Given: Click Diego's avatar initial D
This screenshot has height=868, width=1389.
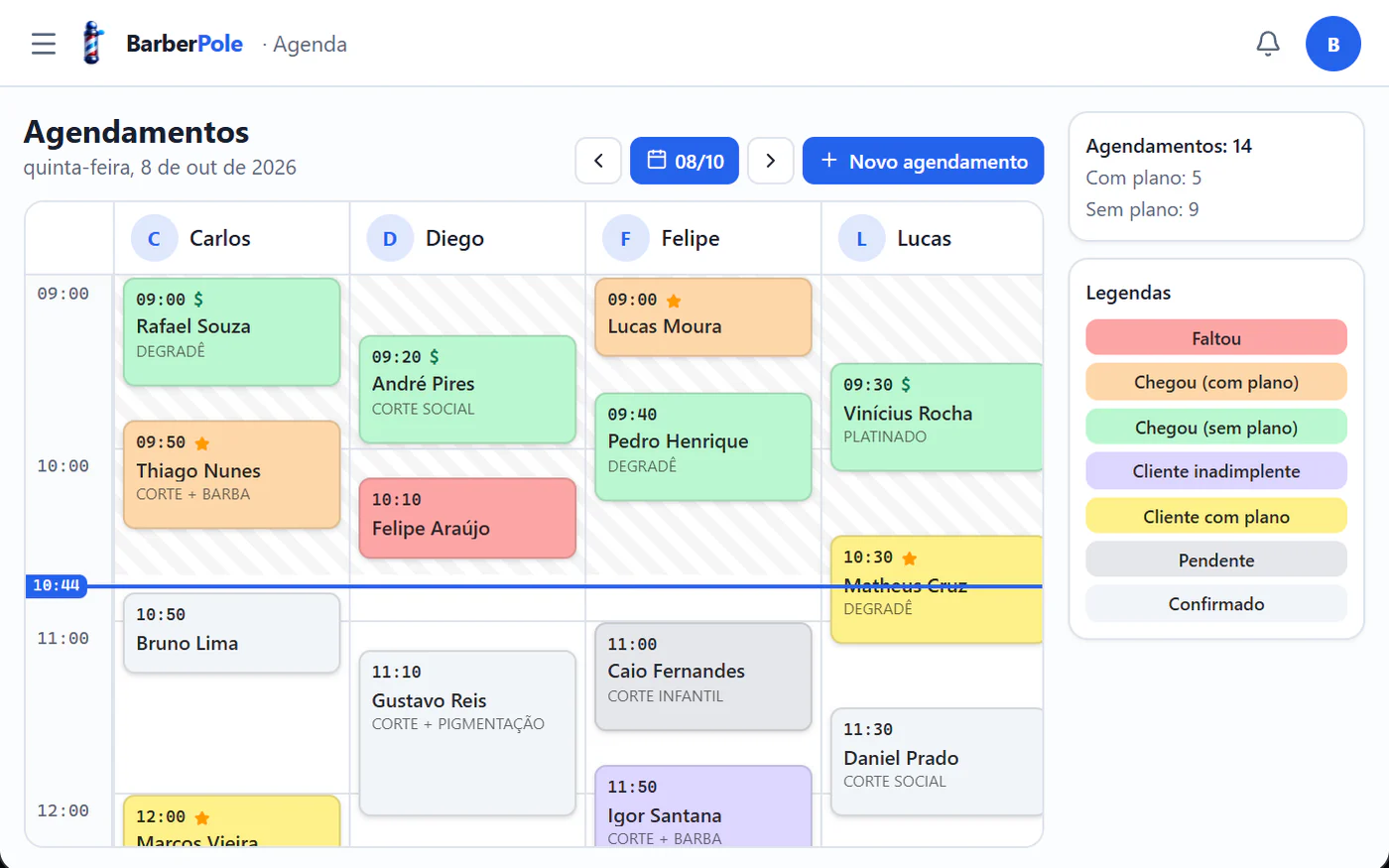Looking at the screenshot, I should click(x=390, y=239).
